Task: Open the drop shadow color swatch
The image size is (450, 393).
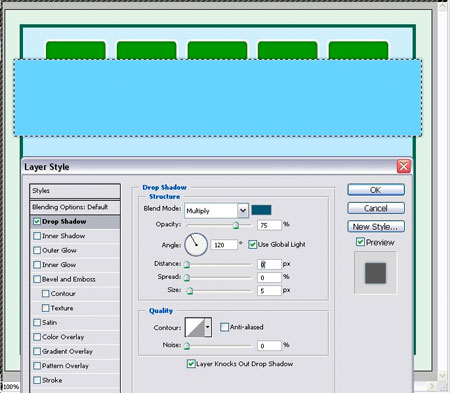Action: coord(261,210)
